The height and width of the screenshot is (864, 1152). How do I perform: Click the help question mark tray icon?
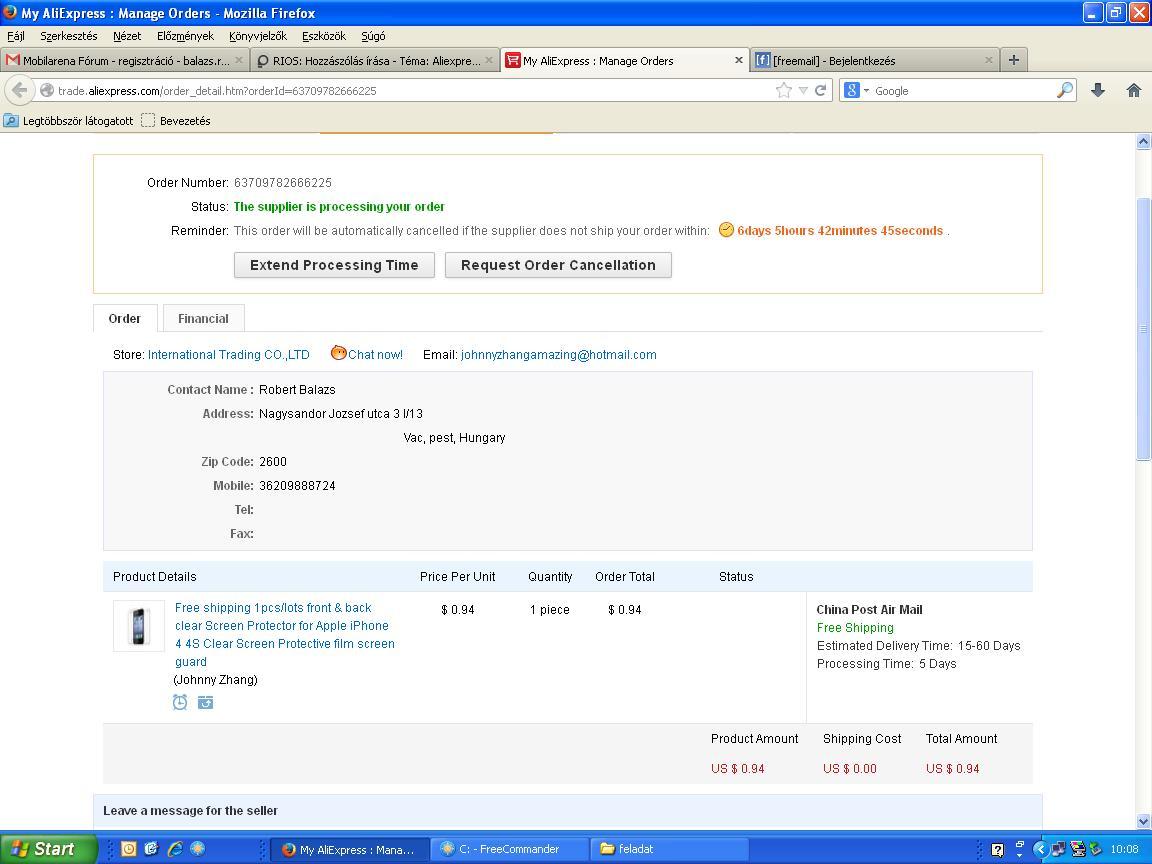point(997,850)
